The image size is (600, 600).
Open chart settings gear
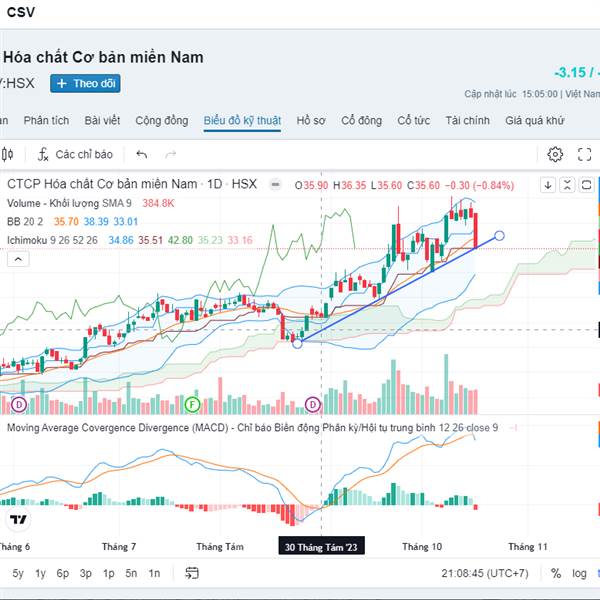[x=555, y=155]
